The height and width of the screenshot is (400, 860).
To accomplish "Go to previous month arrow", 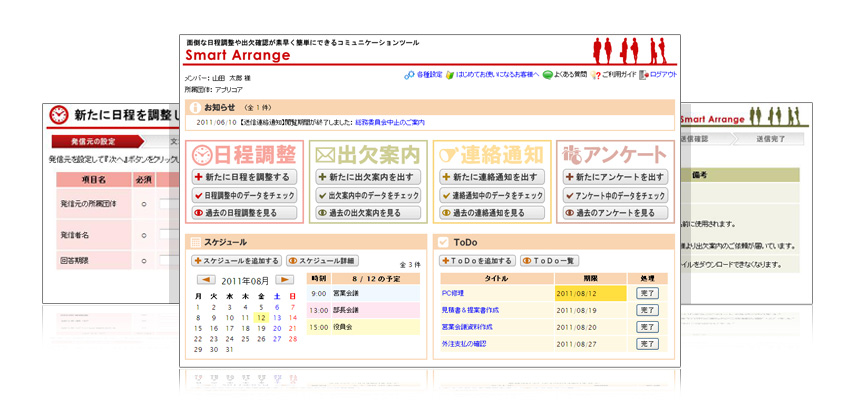I will pos(206,280).
